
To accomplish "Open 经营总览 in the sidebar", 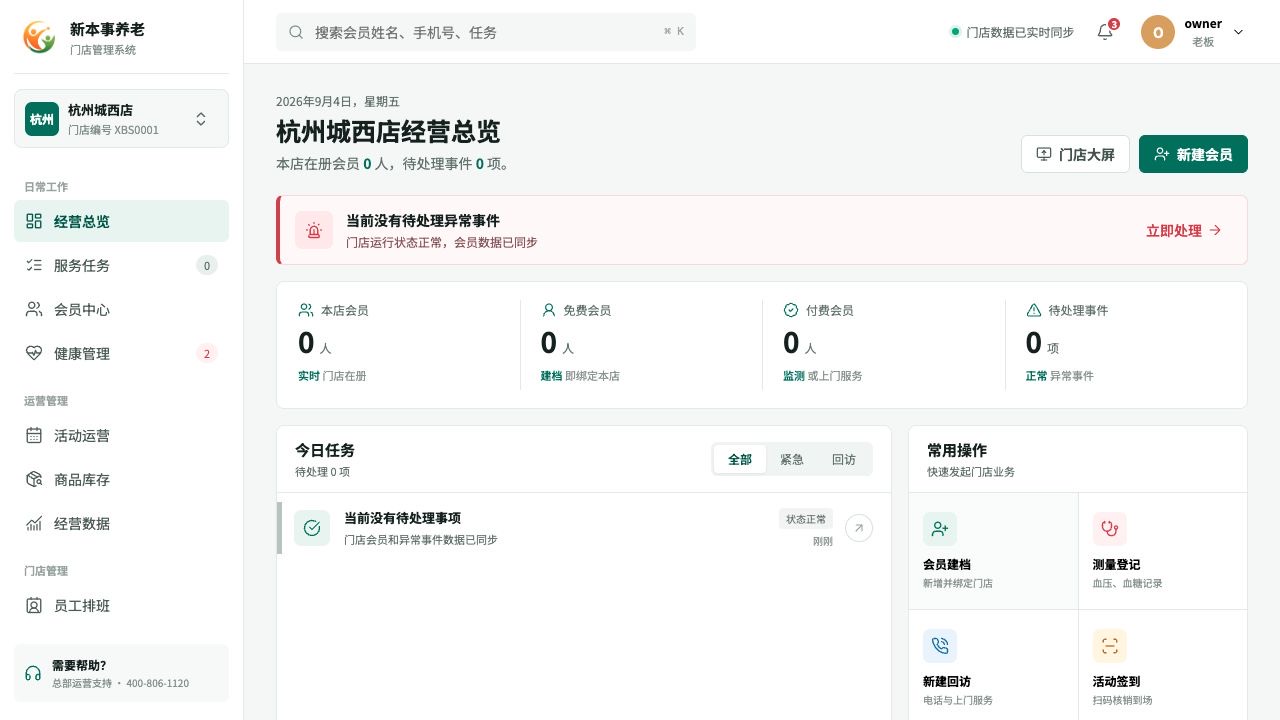I will tap(121, 221).
